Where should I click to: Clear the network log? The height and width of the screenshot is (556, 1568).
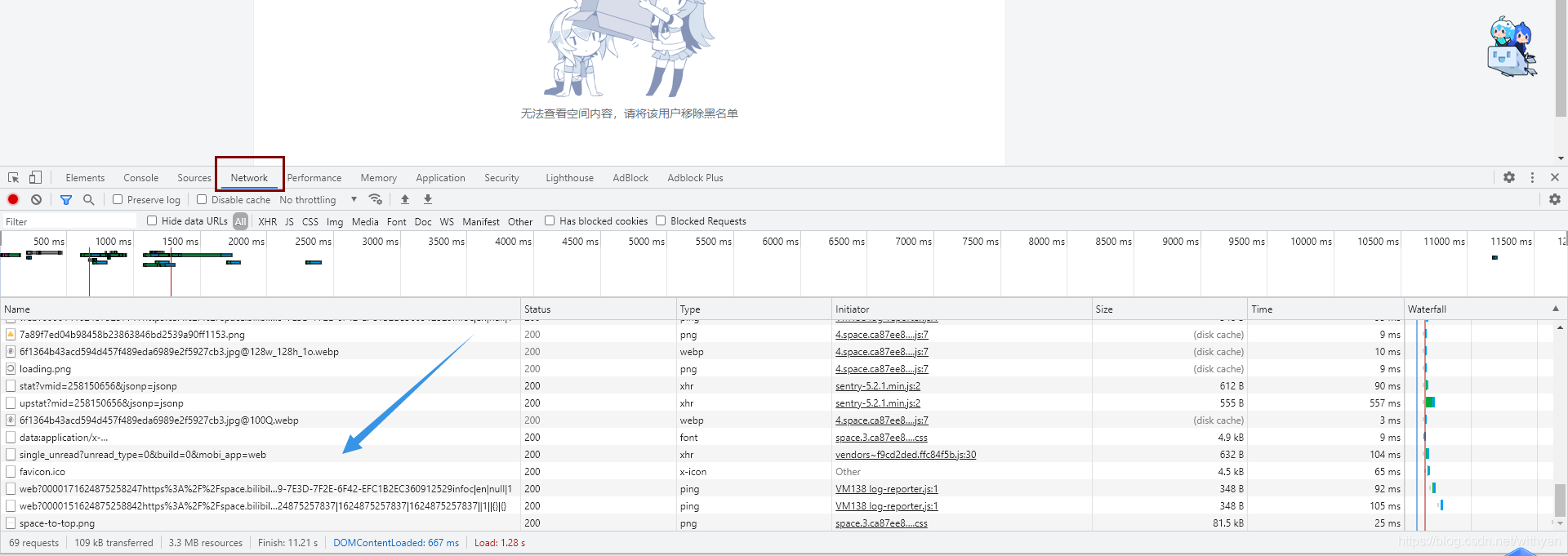pos(36,199)
